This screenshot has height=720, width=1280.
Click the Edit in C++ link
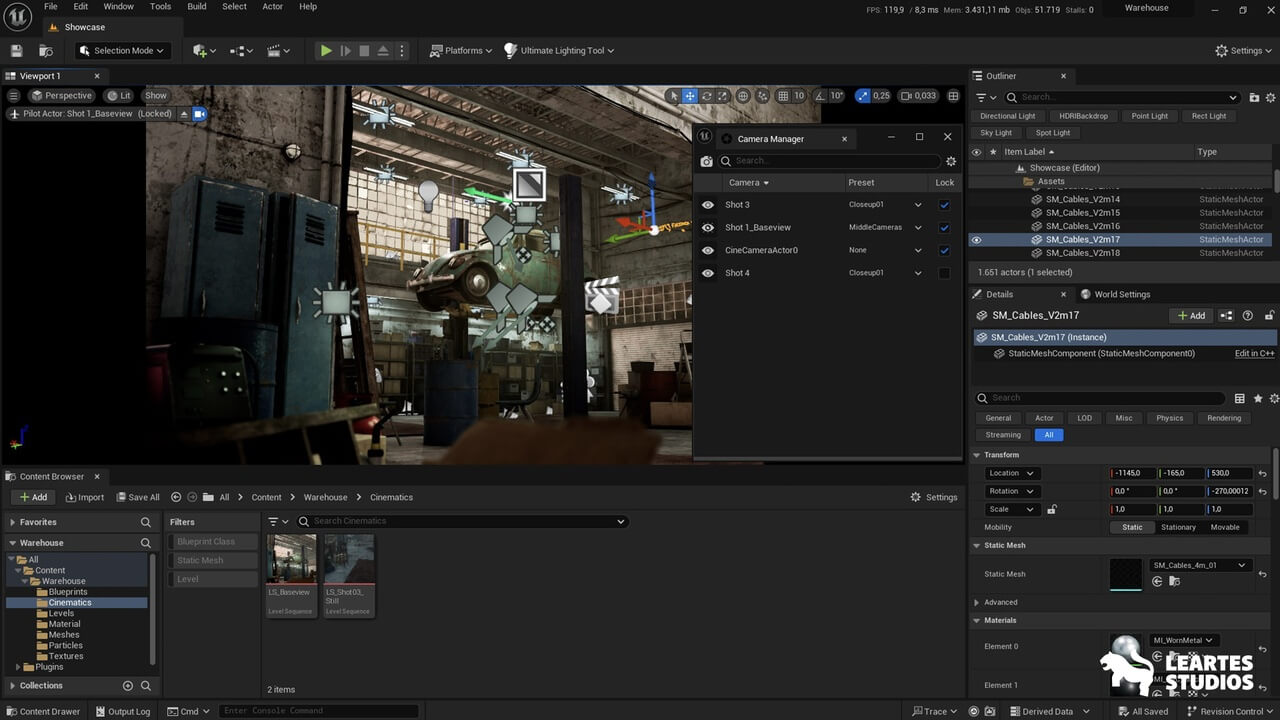click(x=1254, y=354)
